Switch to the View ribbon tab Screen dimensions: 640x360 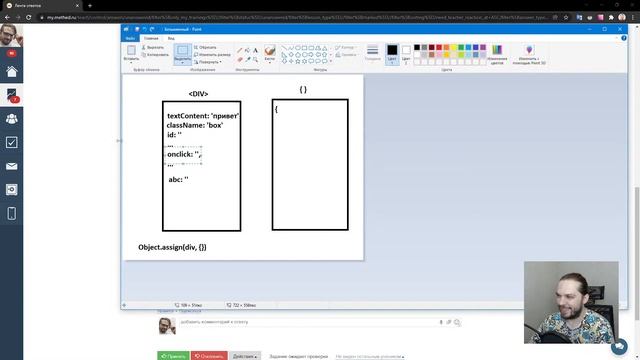tap(171, 38)
